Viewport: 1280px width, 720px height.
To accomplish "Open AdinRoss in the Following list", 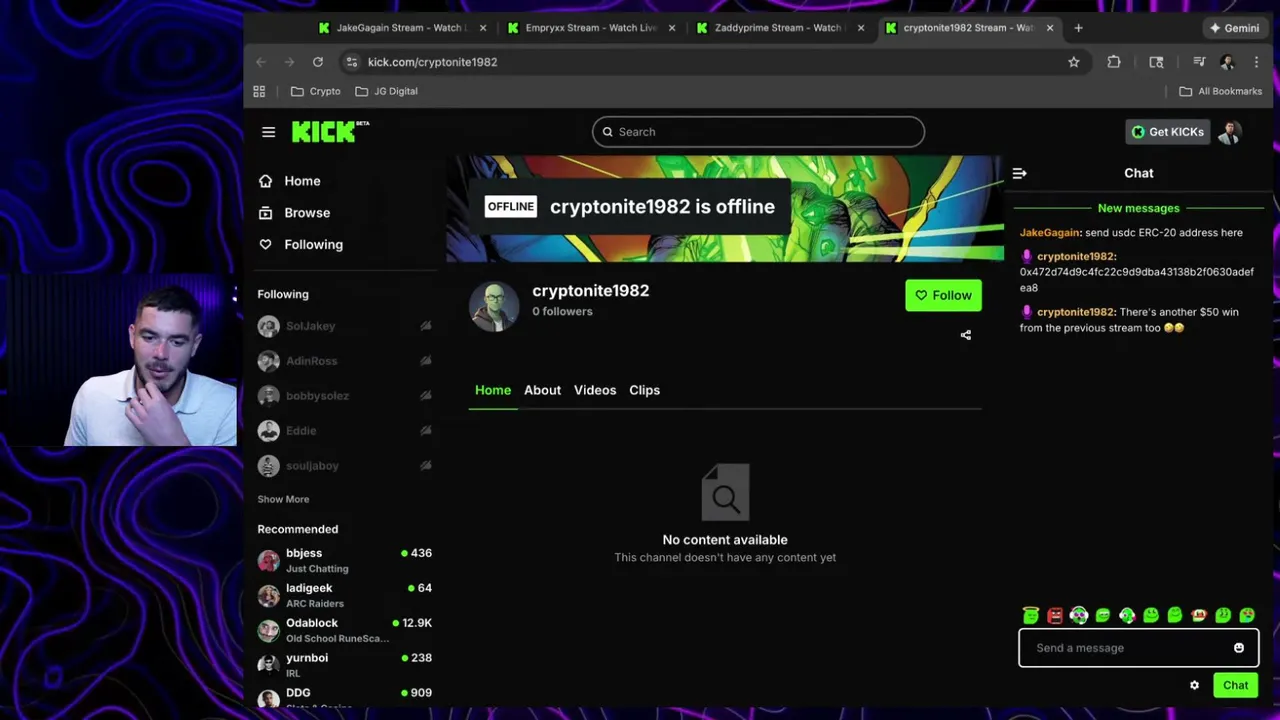I will (x=344, y=361).
